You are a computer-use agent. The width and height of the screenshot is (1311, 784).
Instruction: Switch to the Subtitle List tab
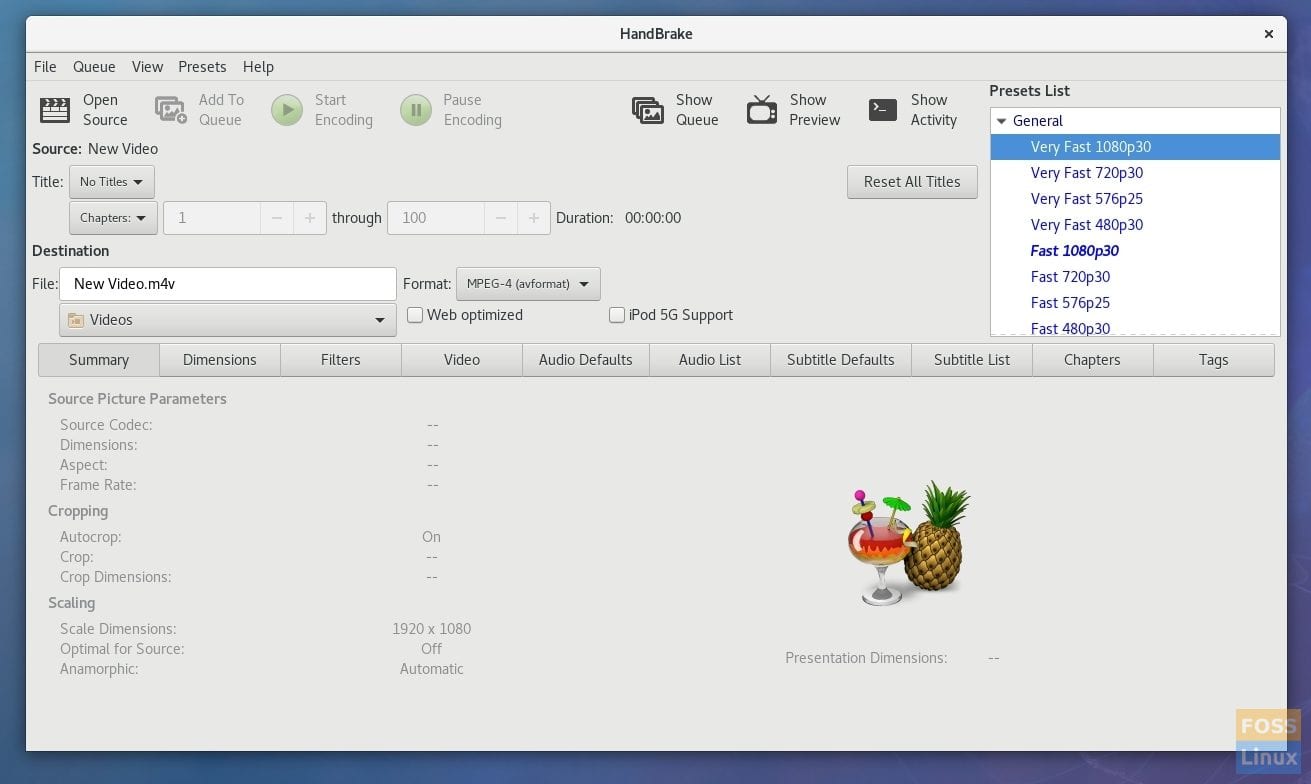[972, 360]
